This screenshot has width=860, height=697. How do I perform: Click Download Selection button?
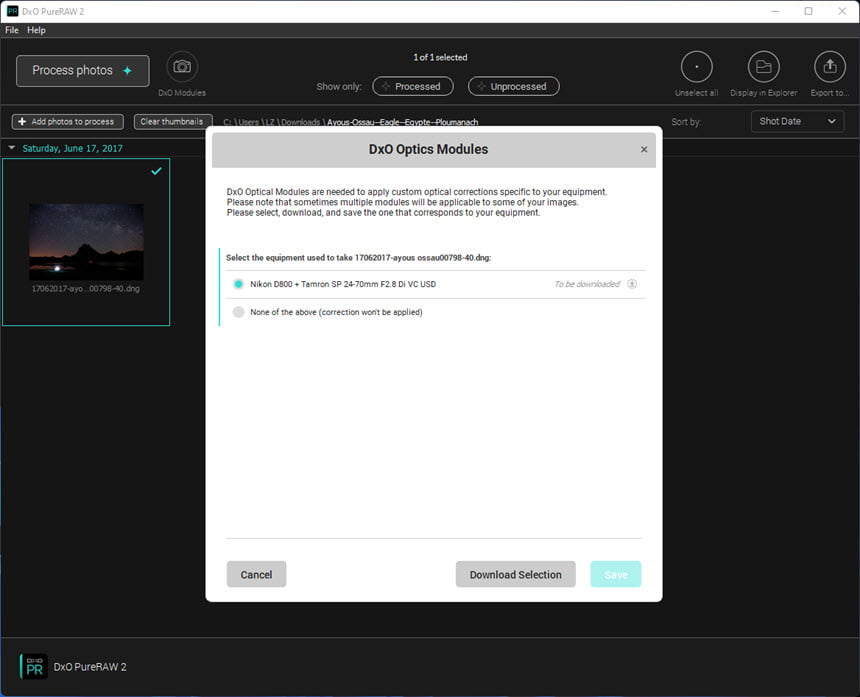click(x=516, y=574)
